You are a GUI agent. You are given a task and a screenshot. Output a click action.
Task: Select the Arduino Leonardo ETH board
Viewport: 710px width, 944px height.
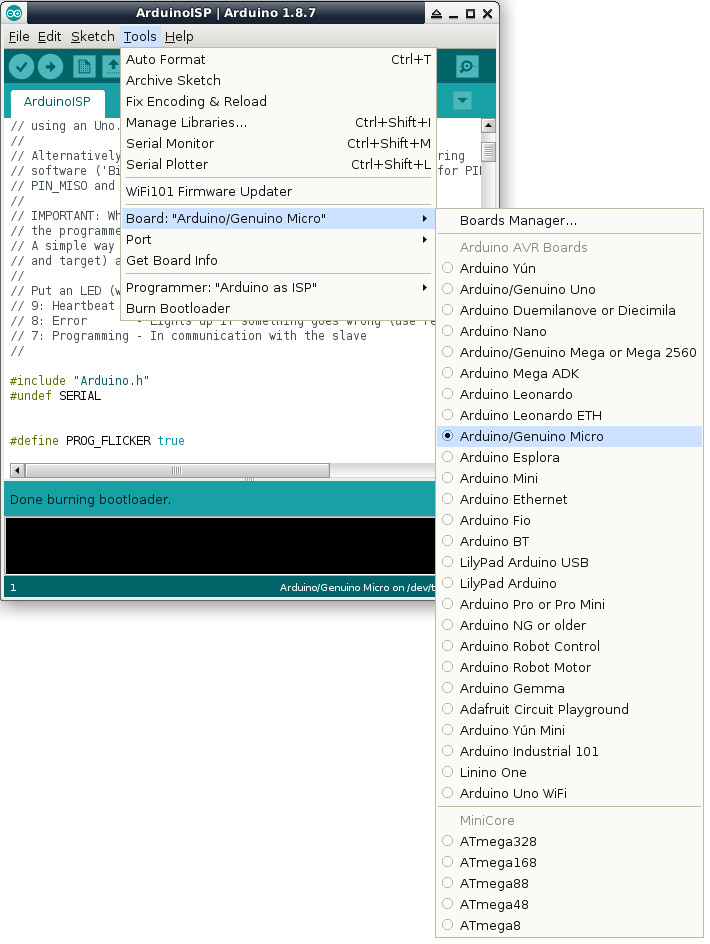(x=569, y=415)
